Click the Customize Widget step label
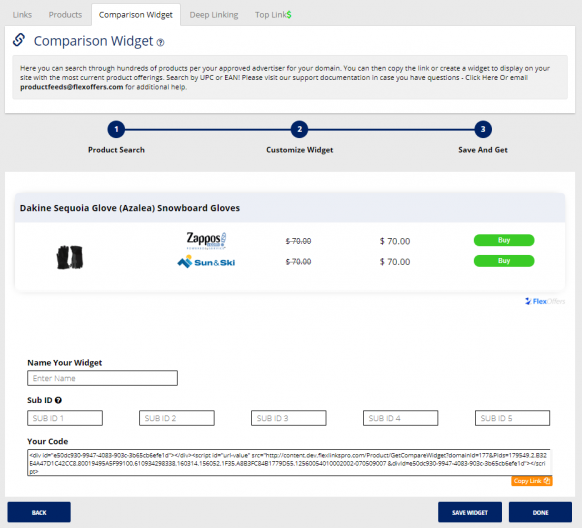Screen dimensions: 582x528 [300, 150]
